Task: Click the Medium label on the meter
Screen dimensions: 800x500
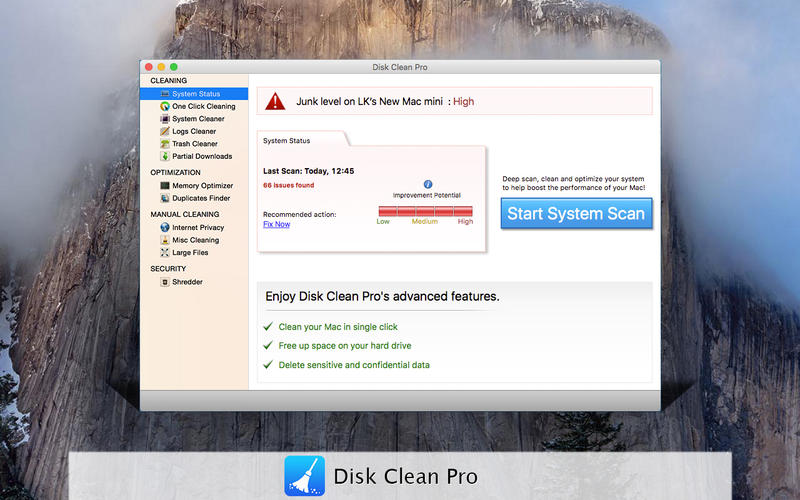Action: tap(424, 221)
